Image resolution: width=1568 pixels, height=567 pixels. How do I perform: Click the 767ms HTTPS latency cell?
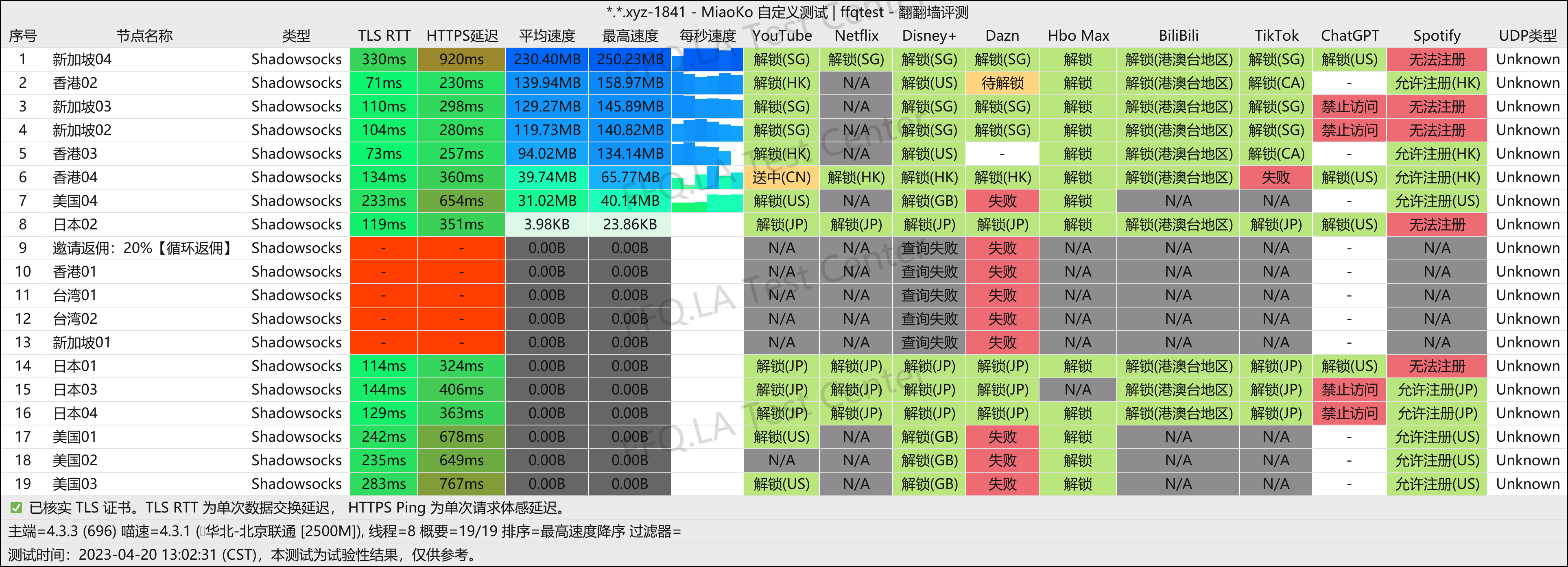point(461,484)
